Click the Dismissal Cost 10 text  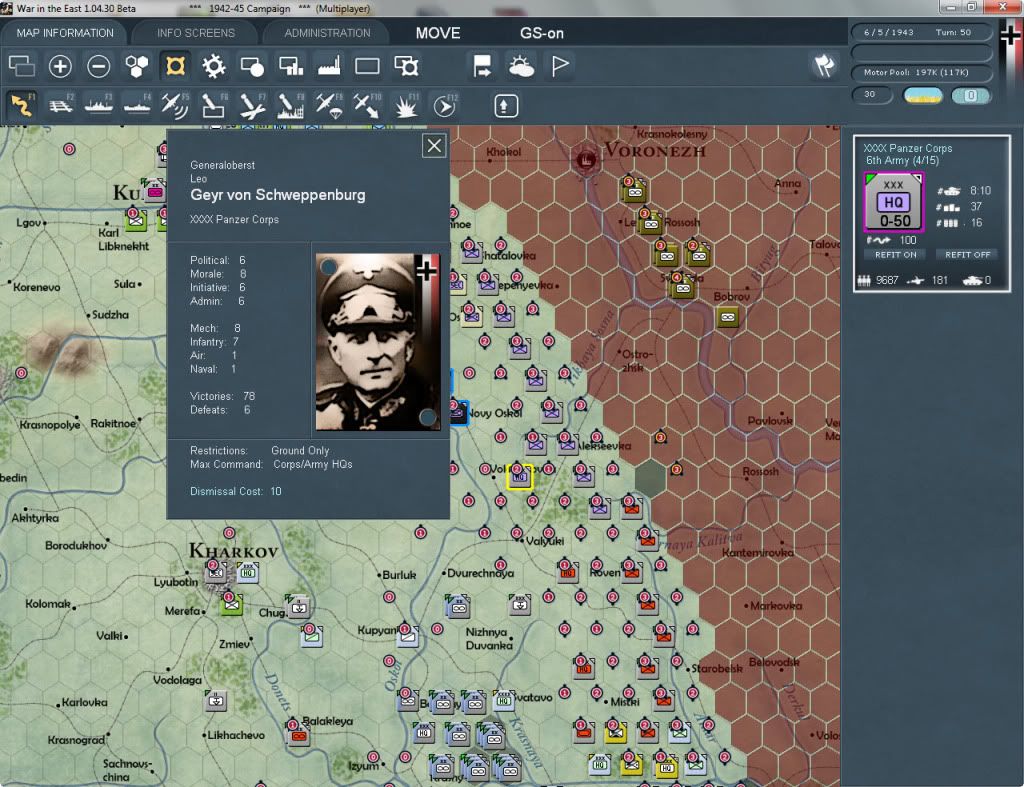(236, 491)
